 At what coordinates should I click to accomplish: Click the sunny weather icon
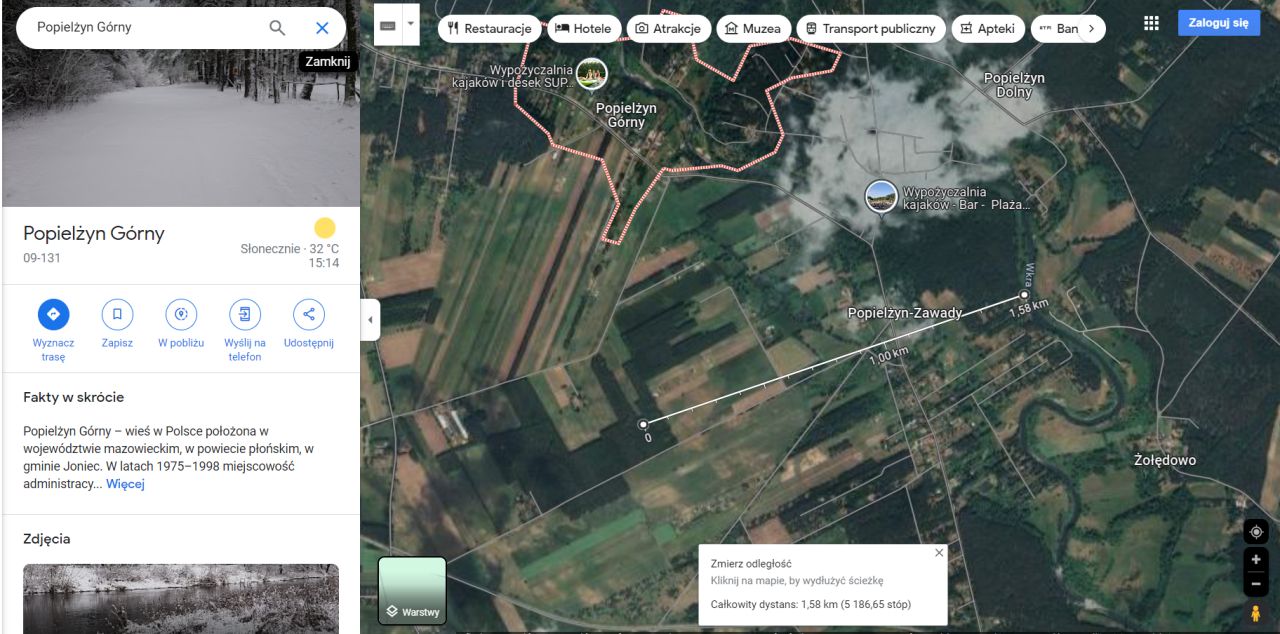coord(325,228)
